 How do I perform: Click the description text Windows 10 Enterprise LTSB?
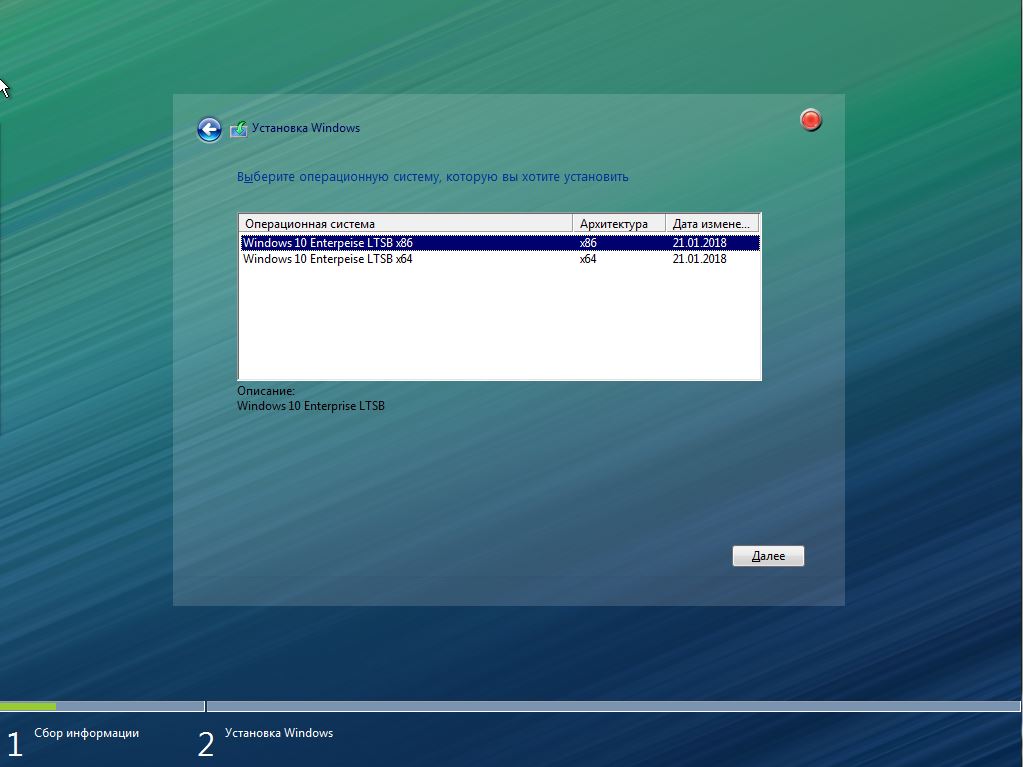(x=311, y=406)
